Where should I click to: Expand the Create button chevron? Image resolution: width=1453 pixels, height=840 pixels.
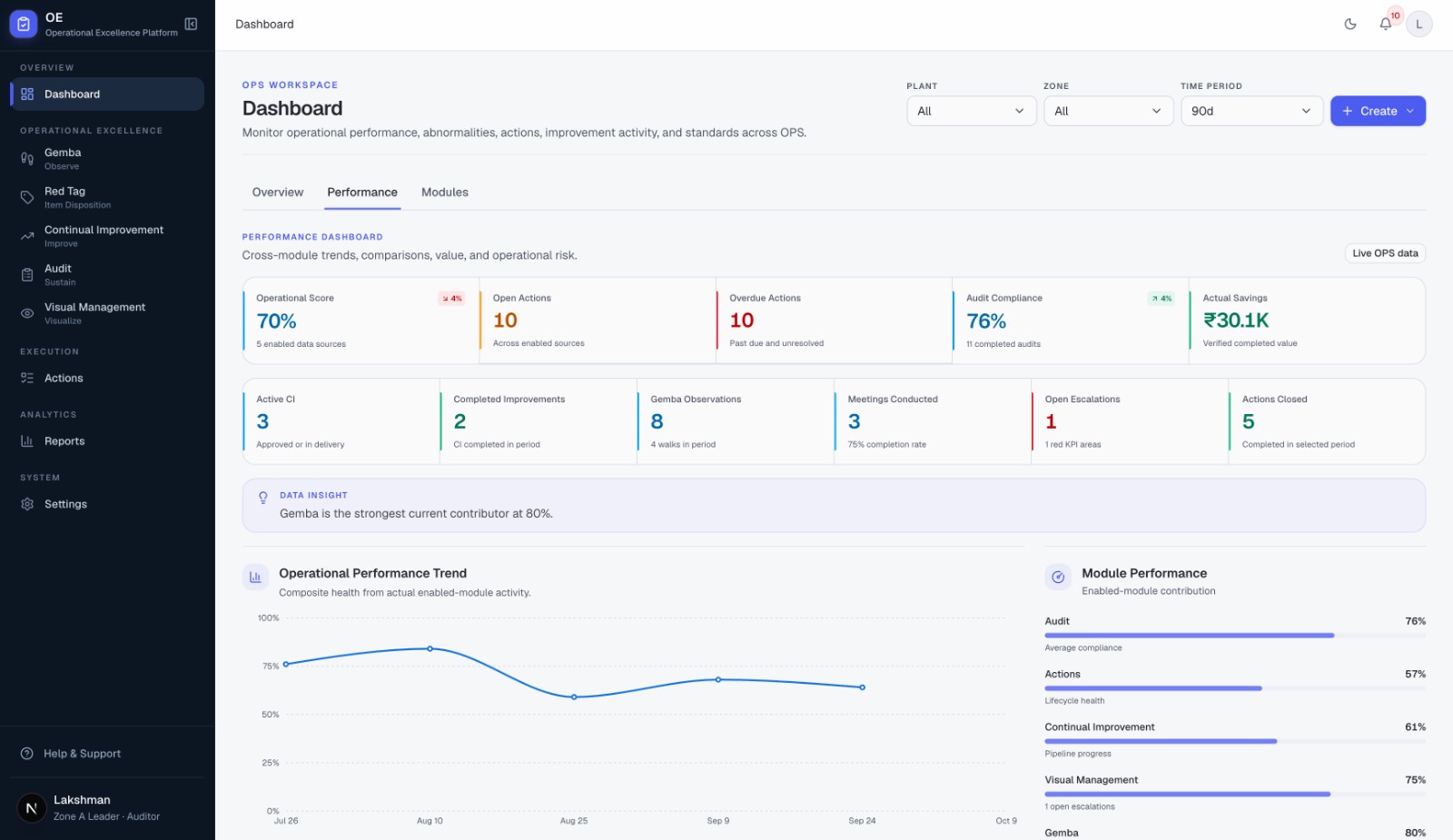pos(1410,111)
